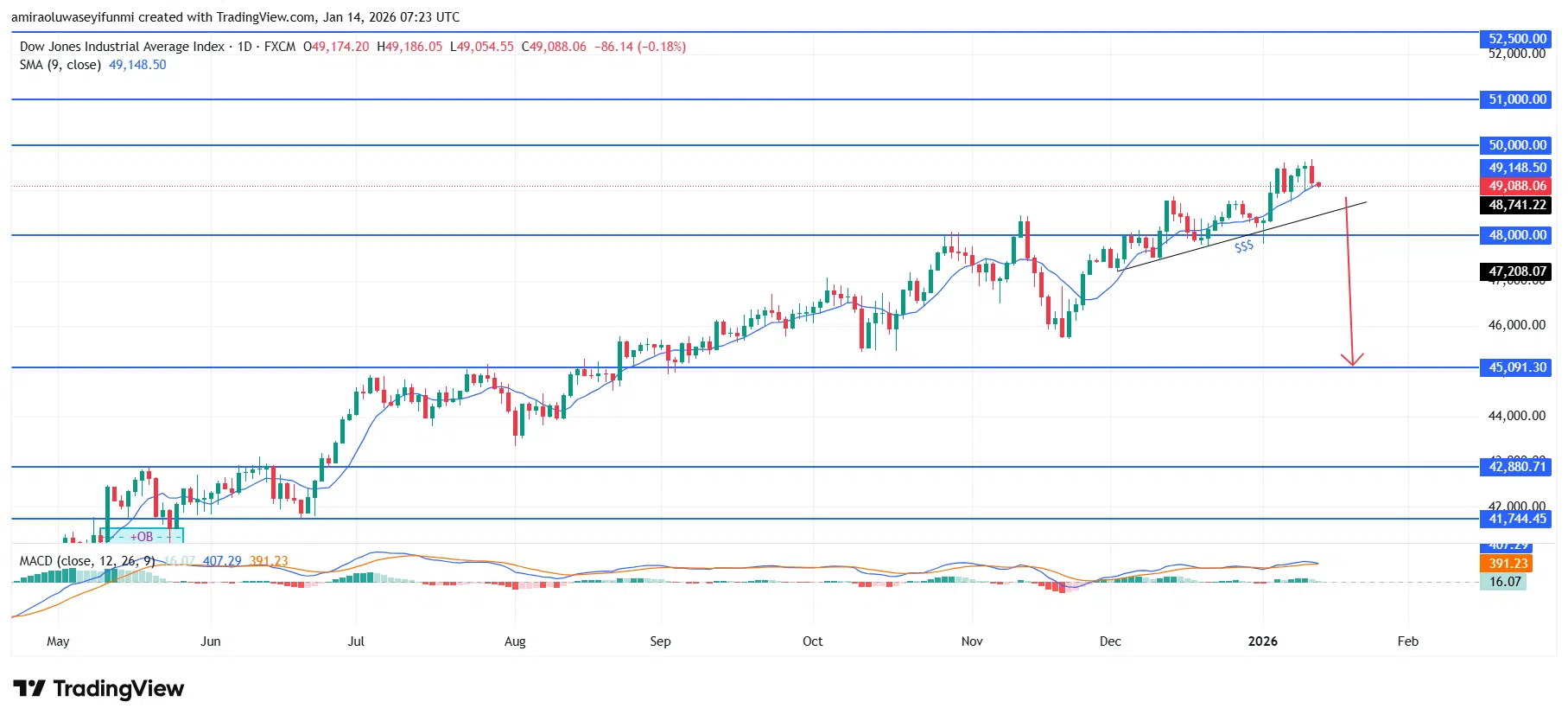Select the blue $$$ liquidity marker
The height and width of the screenshot is (721, 1568).
point(1244,247)
